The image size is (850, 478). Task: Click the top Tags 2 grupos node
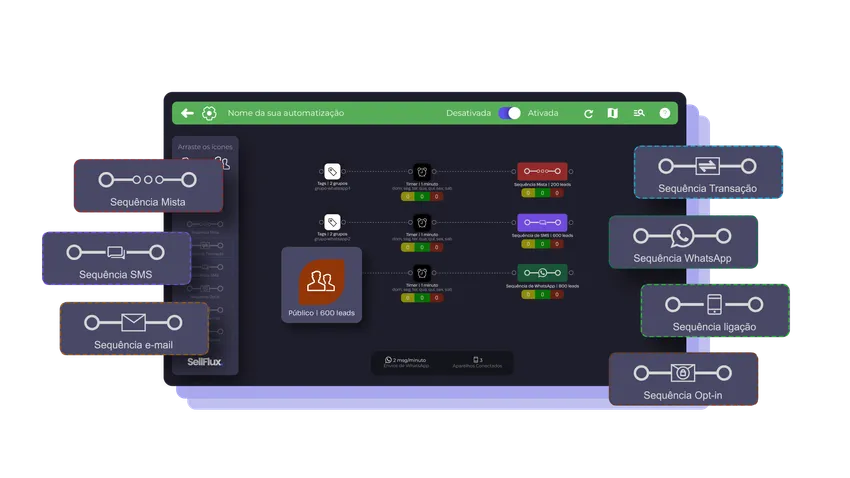pos(332,172)
